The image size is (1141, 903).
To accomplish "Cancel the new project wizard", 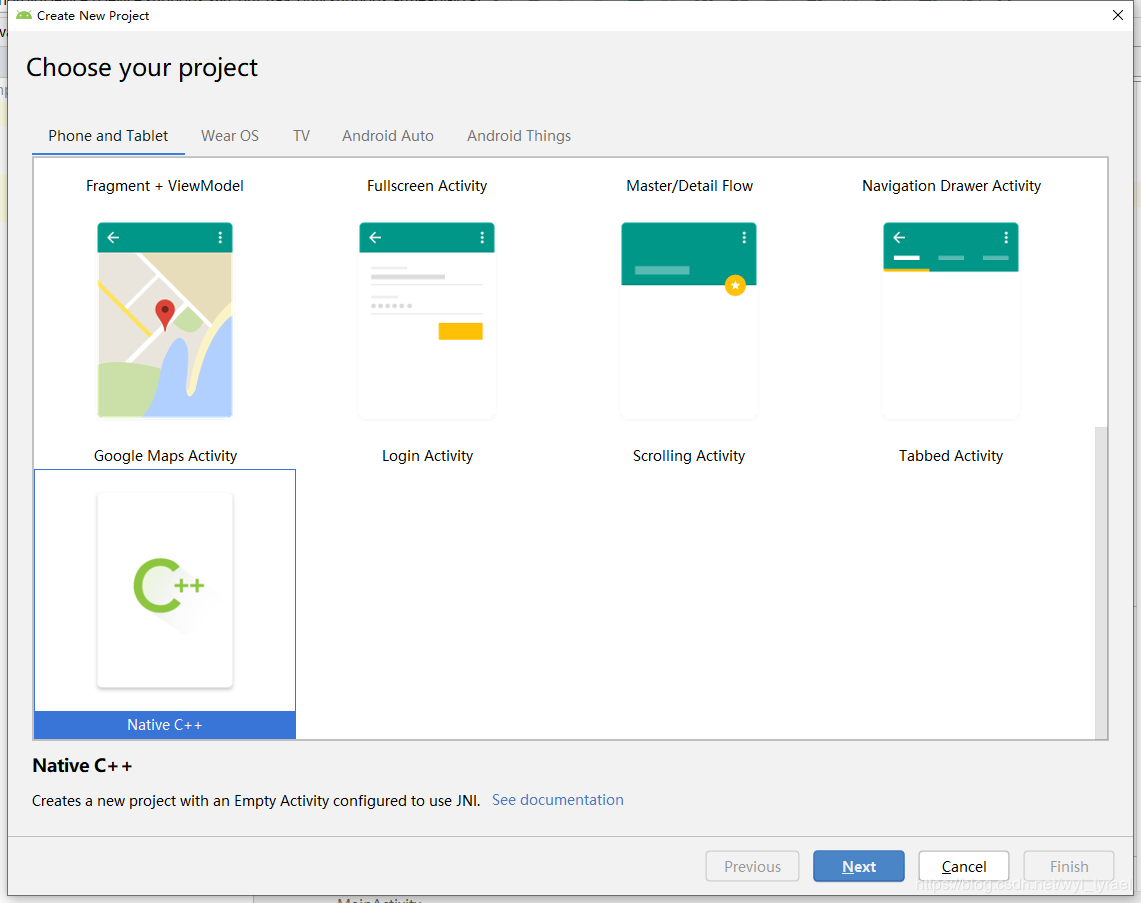I will pos(963,866).
